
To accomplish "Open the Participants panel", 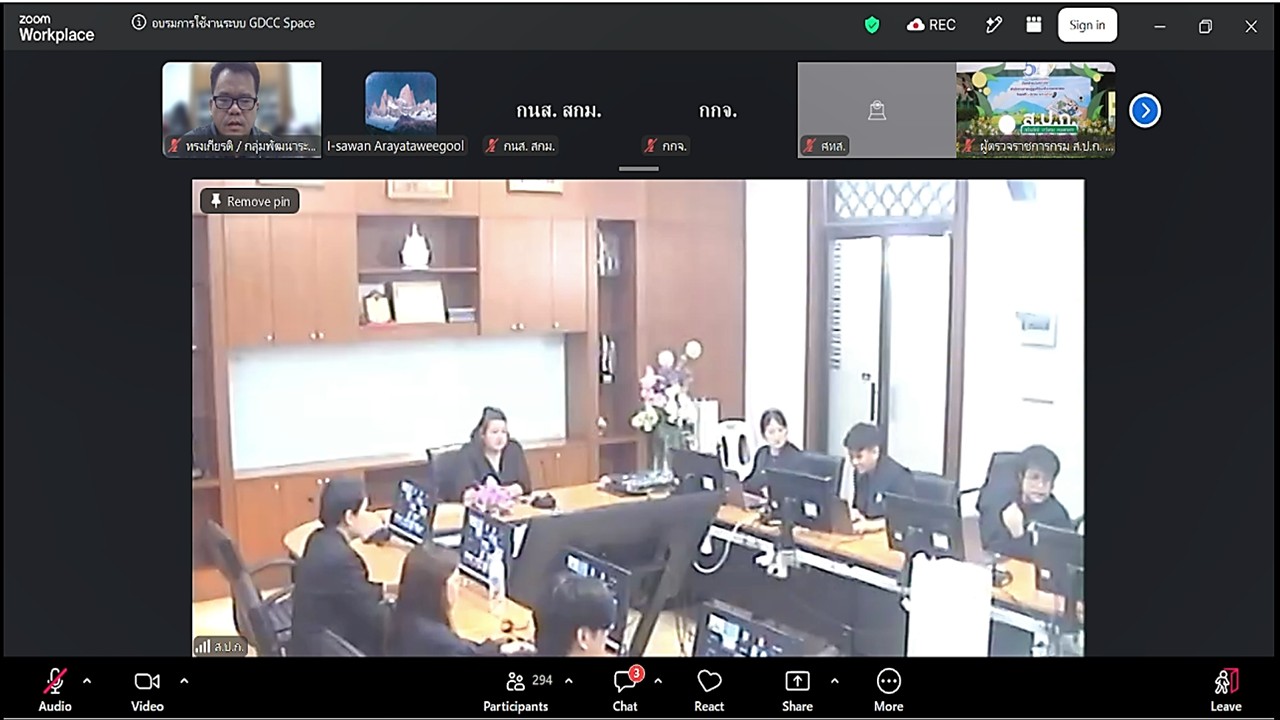I will 516,690.
